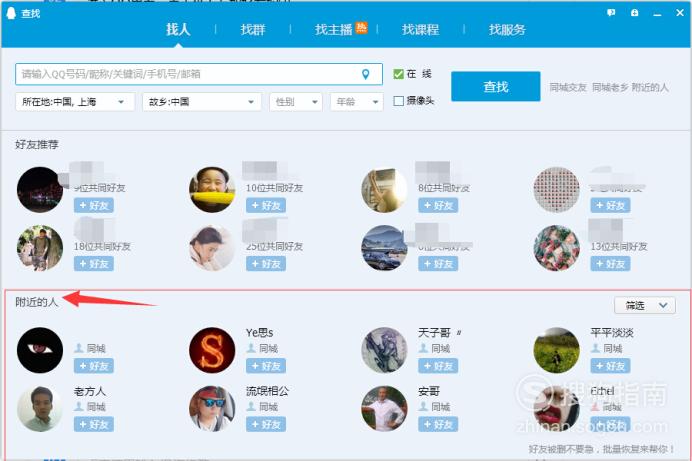Screen dimensions: 692x461
Task: Open 天子哥 profile avatar
Action: pyautogui.click(x=384, y=350)
